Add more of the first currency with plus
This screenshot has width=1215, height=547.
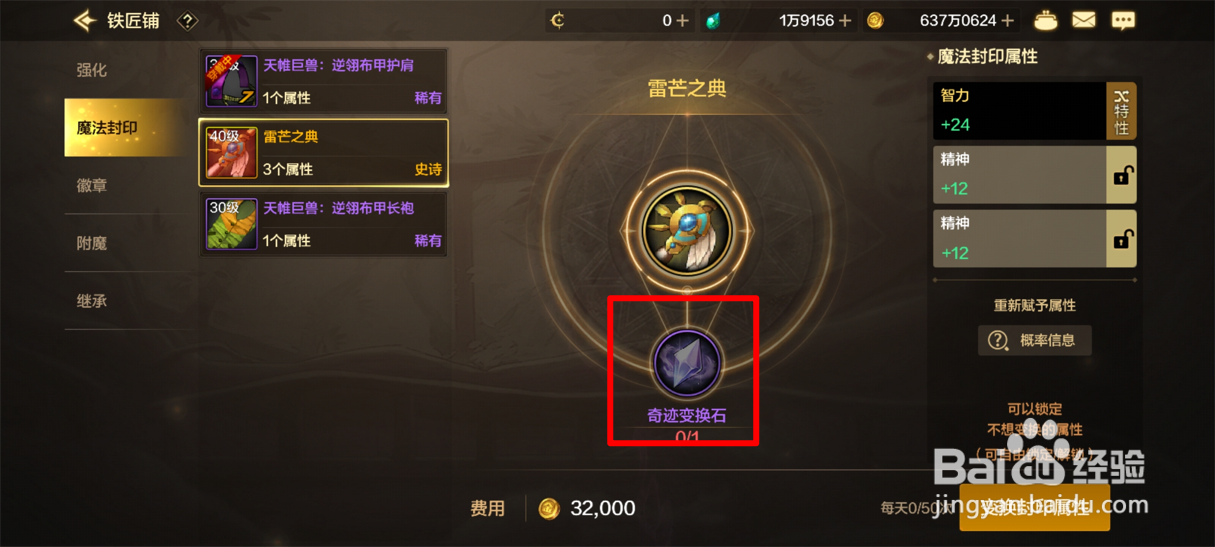(x=682, y=20)
